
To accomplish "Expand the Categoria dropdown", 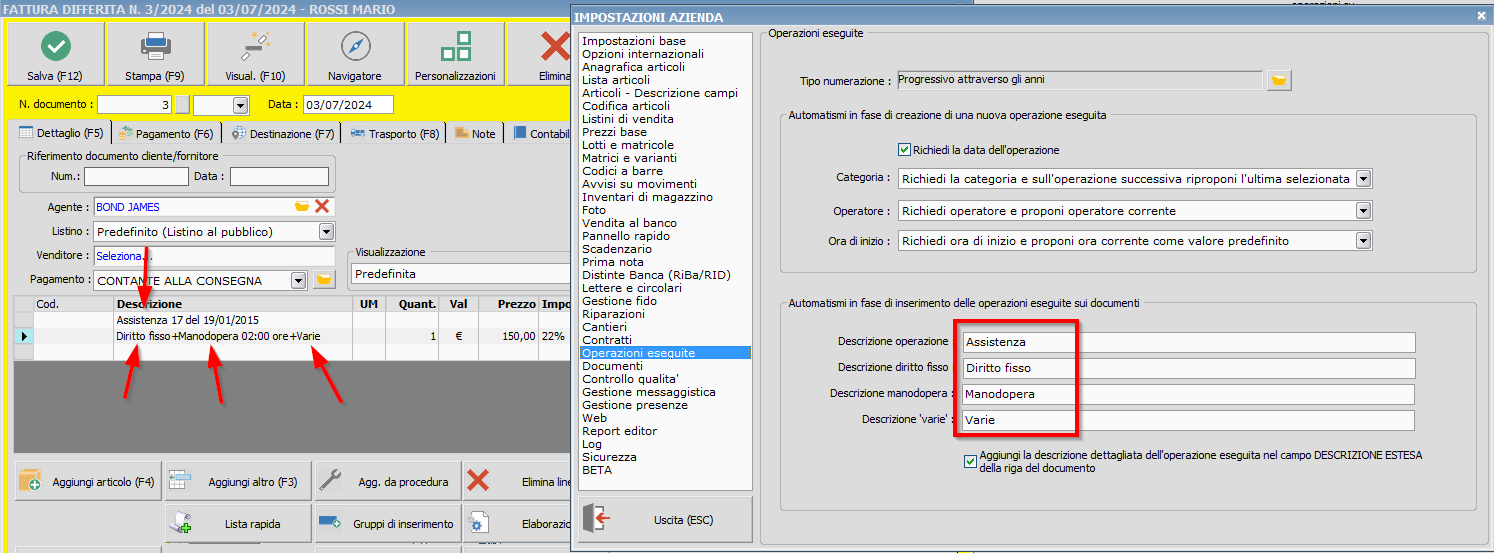I will click(x=1363, y=179).
